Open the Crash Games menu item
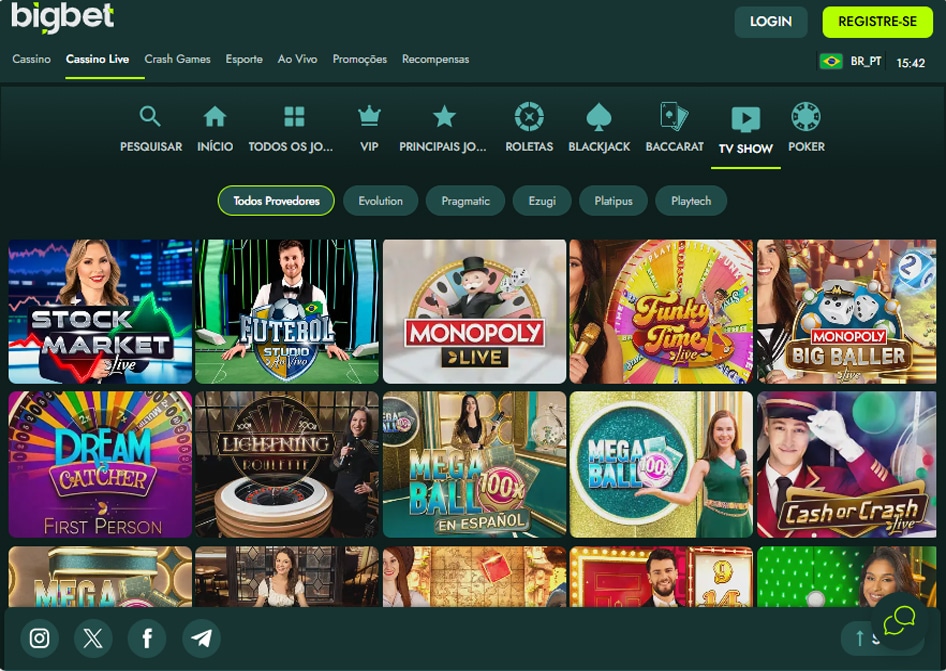The image size is (946, 671). (177, 59)
